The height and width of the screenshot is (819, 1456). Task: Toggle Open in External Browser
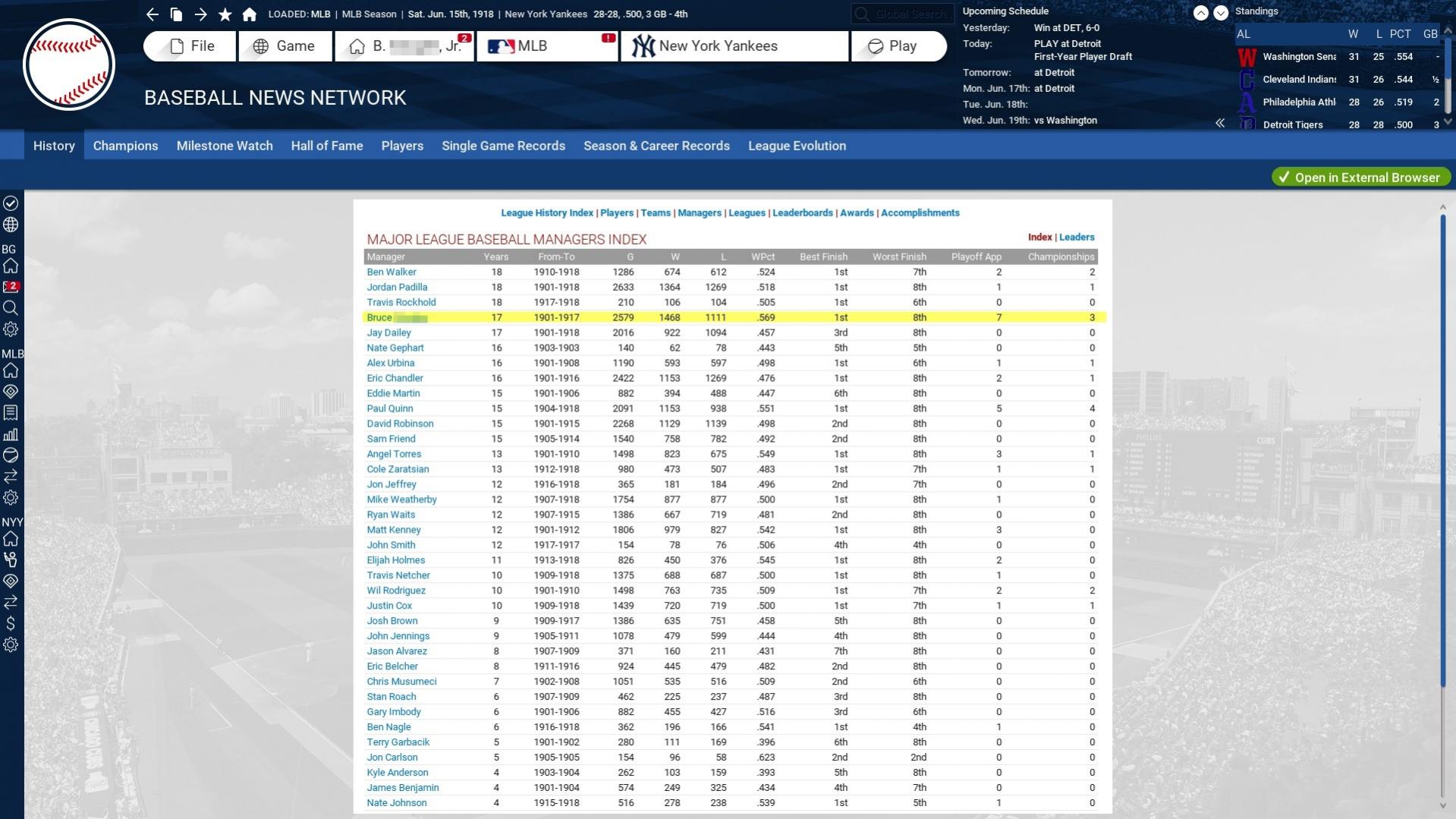[x=1361, y=178]
